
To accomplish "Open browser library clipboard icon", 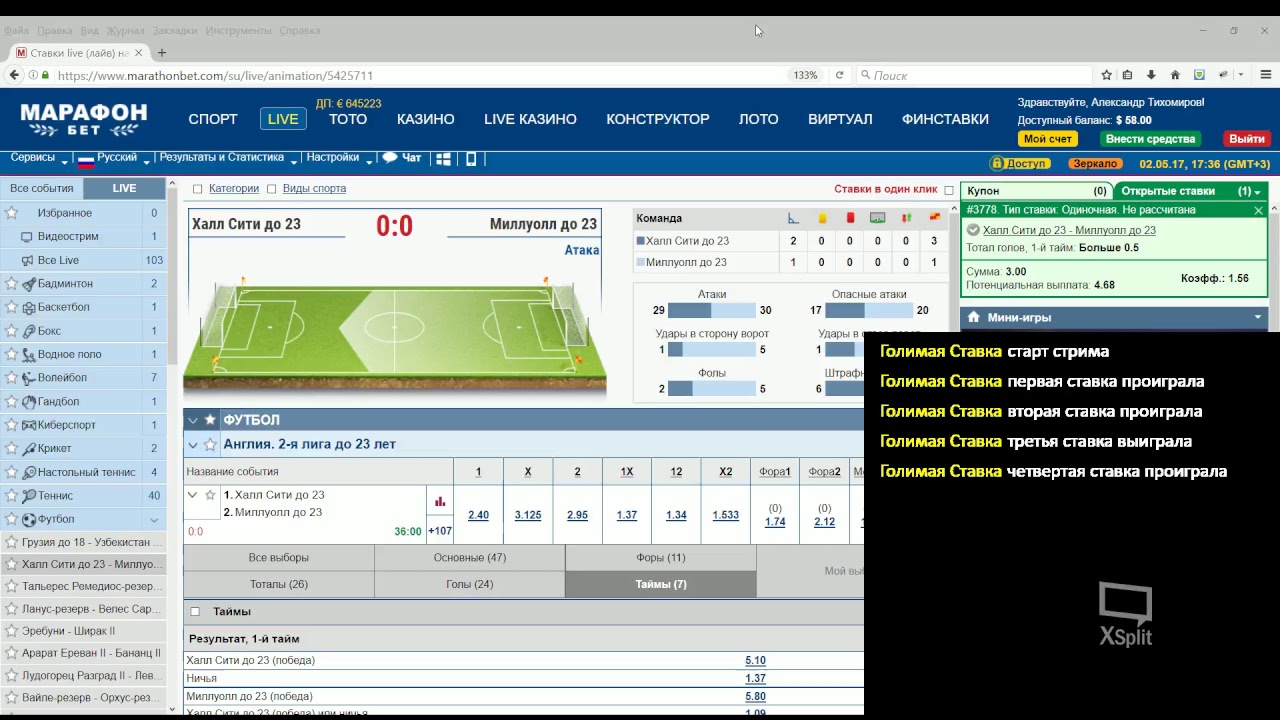I will [x=1127, y=75].
